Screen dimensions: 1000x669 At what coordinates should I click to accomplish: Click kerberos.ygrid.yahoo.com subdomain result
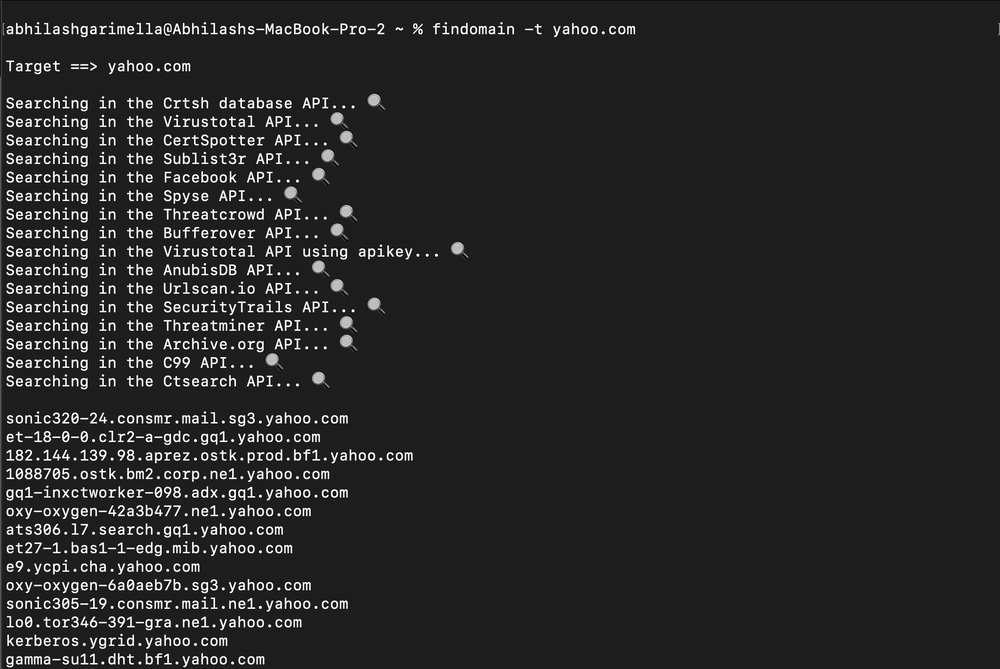click(x=117, y=641)
